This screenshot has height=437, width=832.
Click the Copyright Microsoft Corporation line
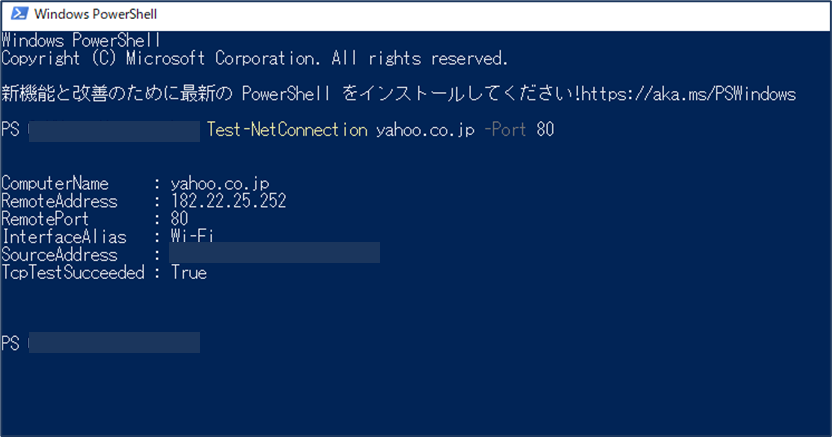pos(255,58)
